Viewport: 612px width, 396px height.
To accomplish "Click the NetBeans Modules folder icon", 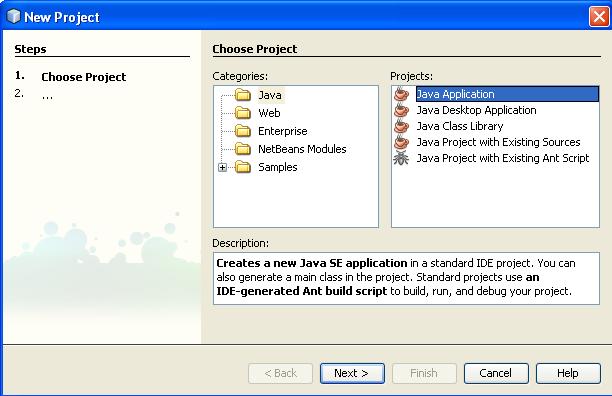I will (x=243, y=149).
